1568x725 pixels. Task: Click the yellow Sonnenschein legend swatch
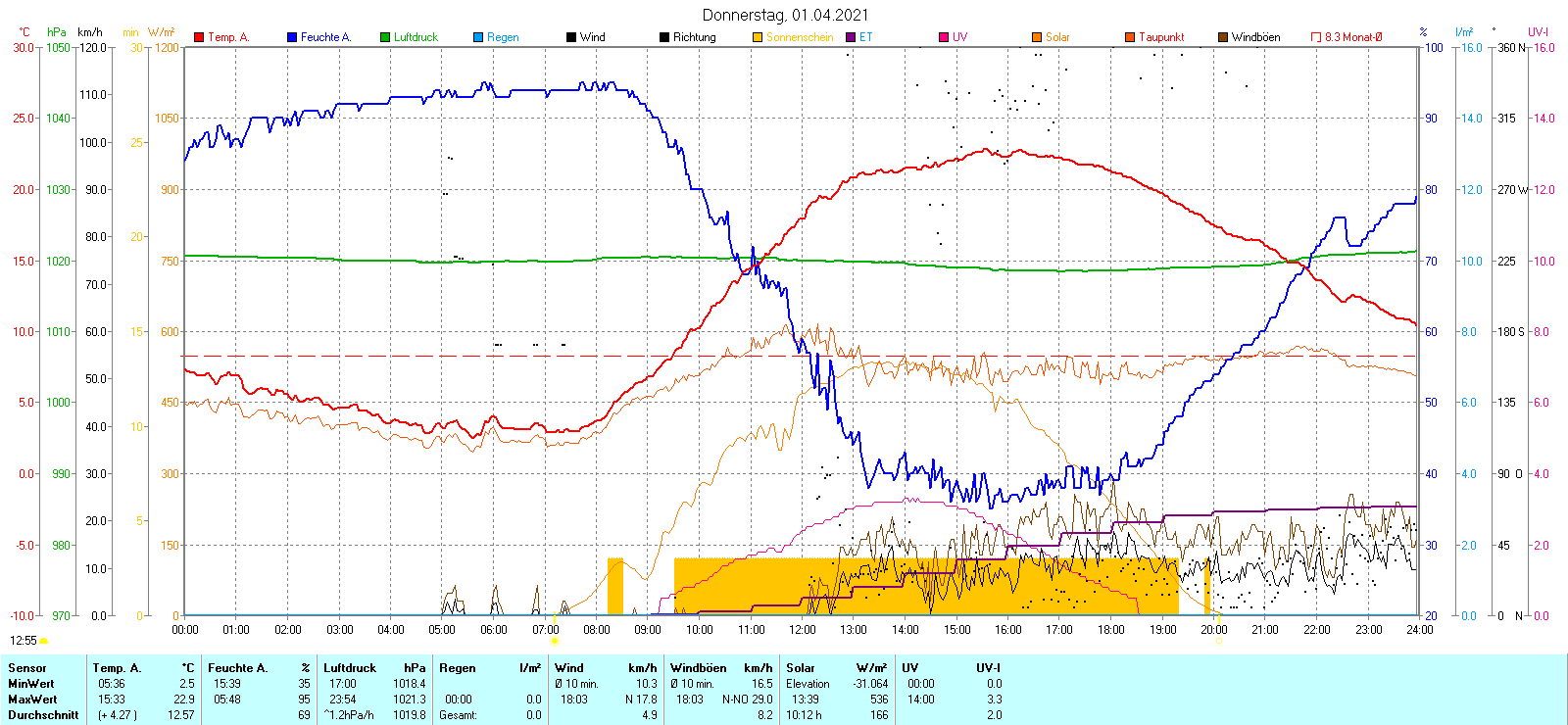tap(758, 37)
